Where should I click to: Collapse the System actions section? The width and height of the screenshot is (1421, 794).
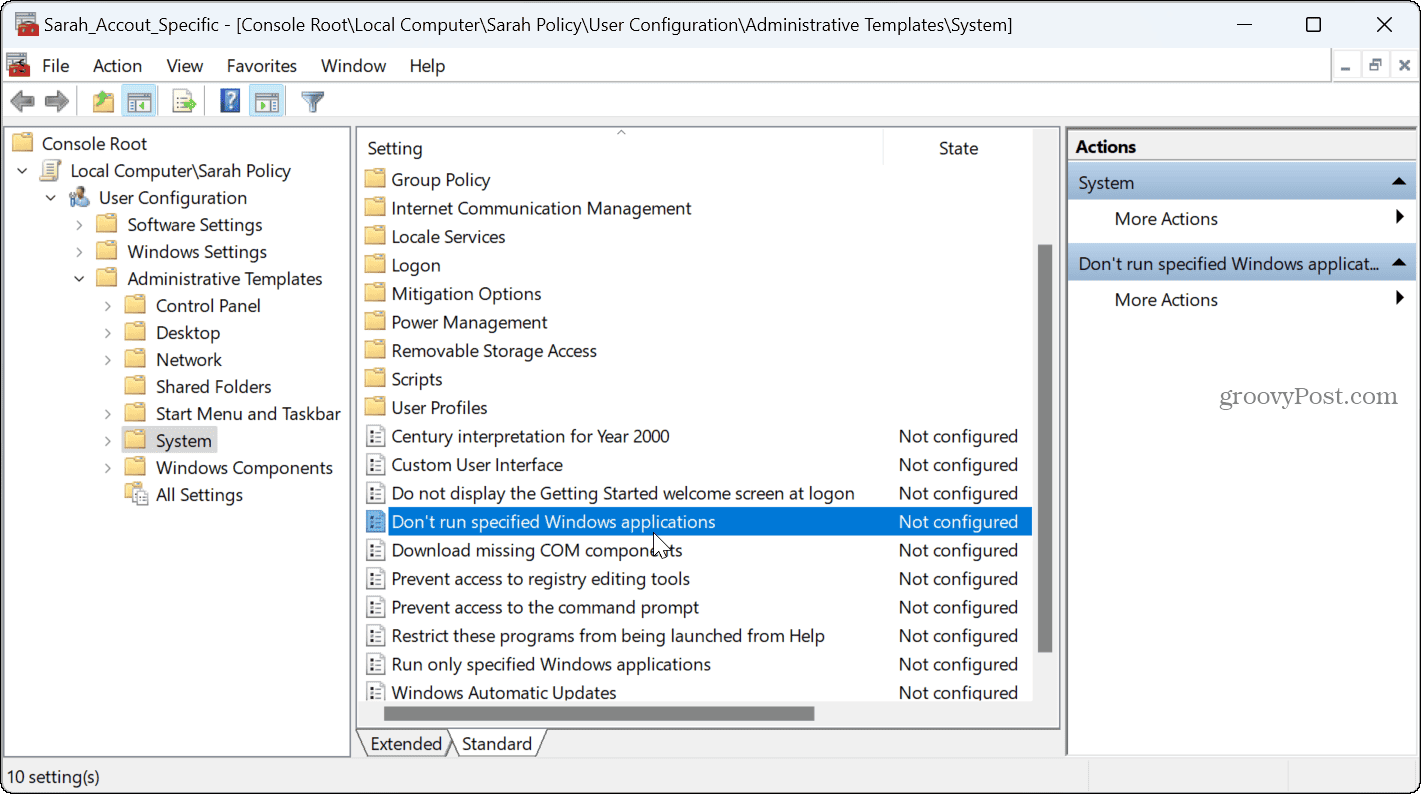(x=1399, y=183)
